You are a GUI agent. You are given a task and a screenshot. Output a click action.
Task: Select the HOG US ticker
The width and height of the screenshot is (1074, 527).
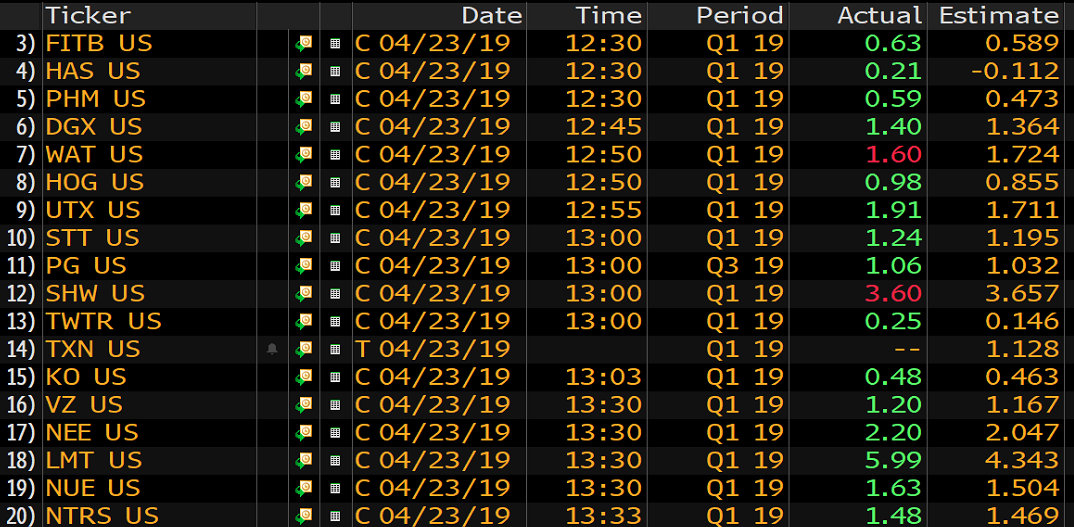(95, 182)
